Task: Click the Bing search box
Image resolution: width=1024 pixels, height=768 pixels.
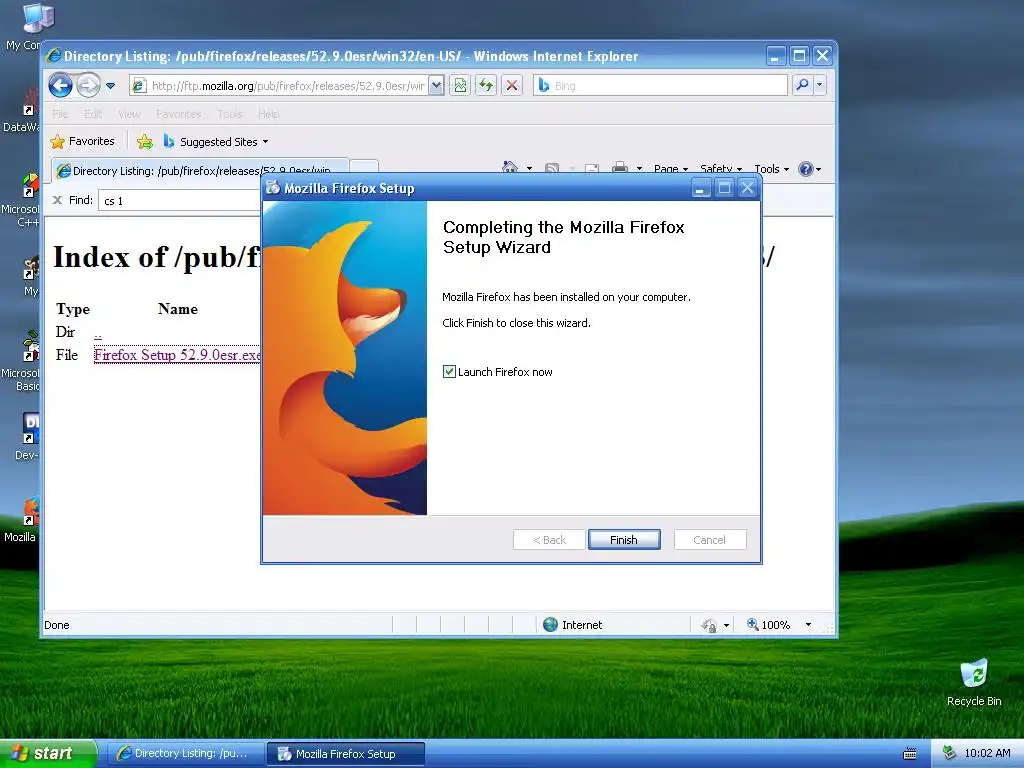Action: pyautogui.click(x=660, y=86)
